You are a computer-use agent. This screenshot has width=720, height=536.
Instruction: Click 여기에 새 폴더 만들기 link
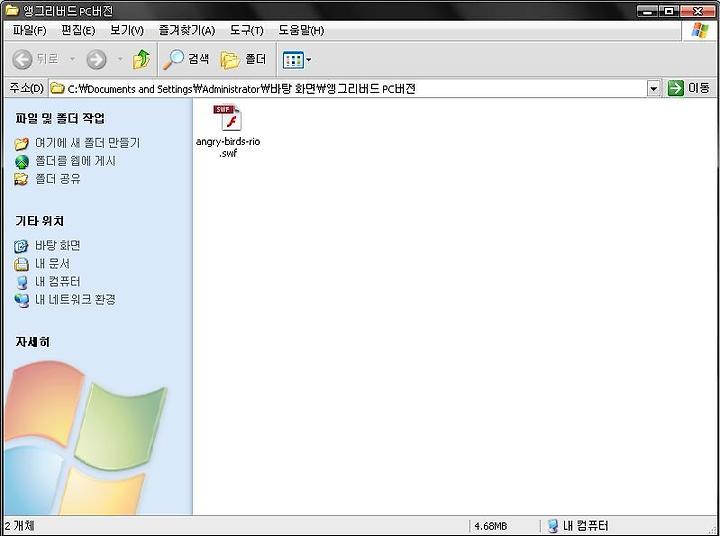point(87,143)
